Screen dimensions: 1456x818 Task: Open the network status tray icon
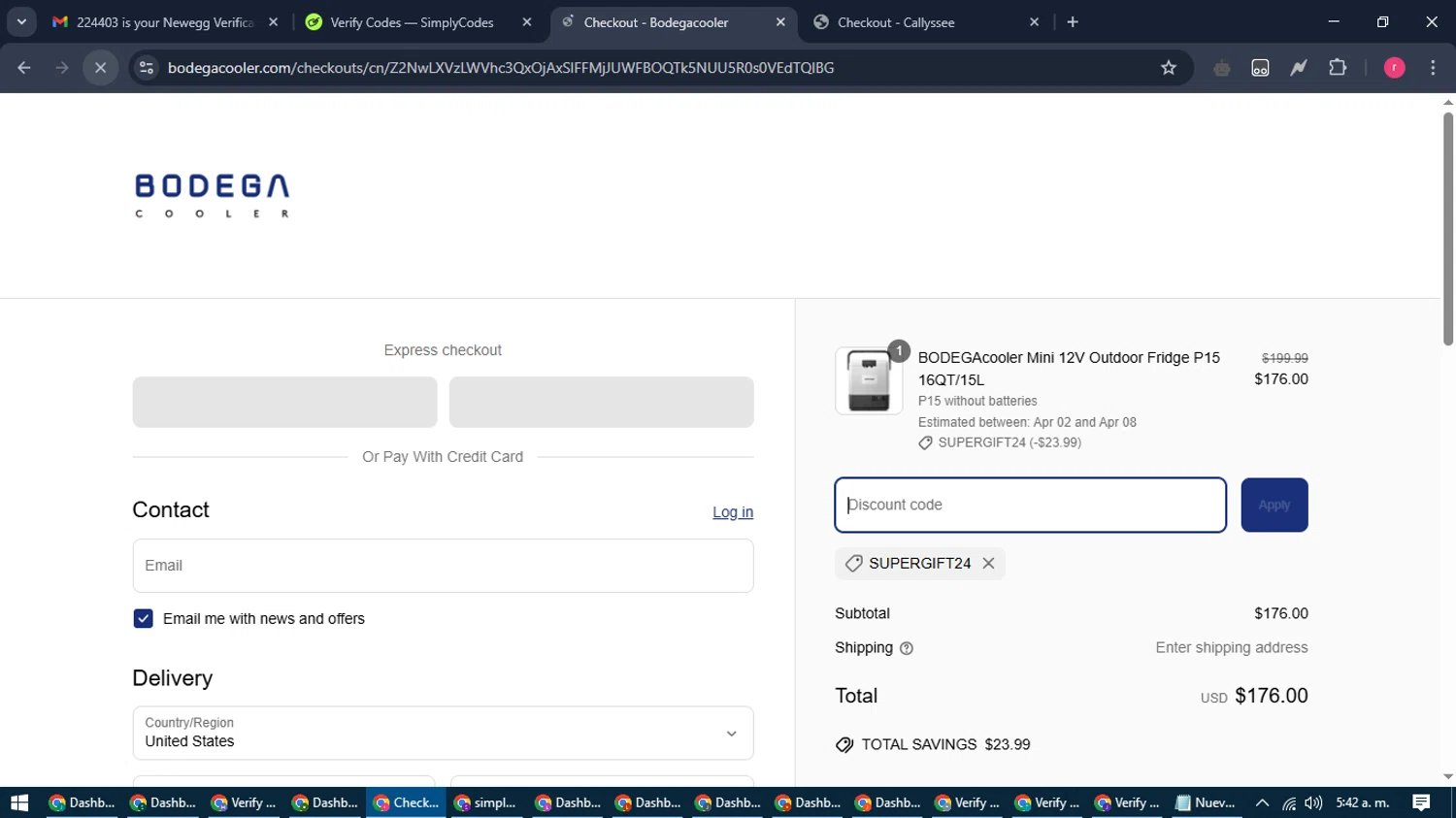tap(1289, 802)
